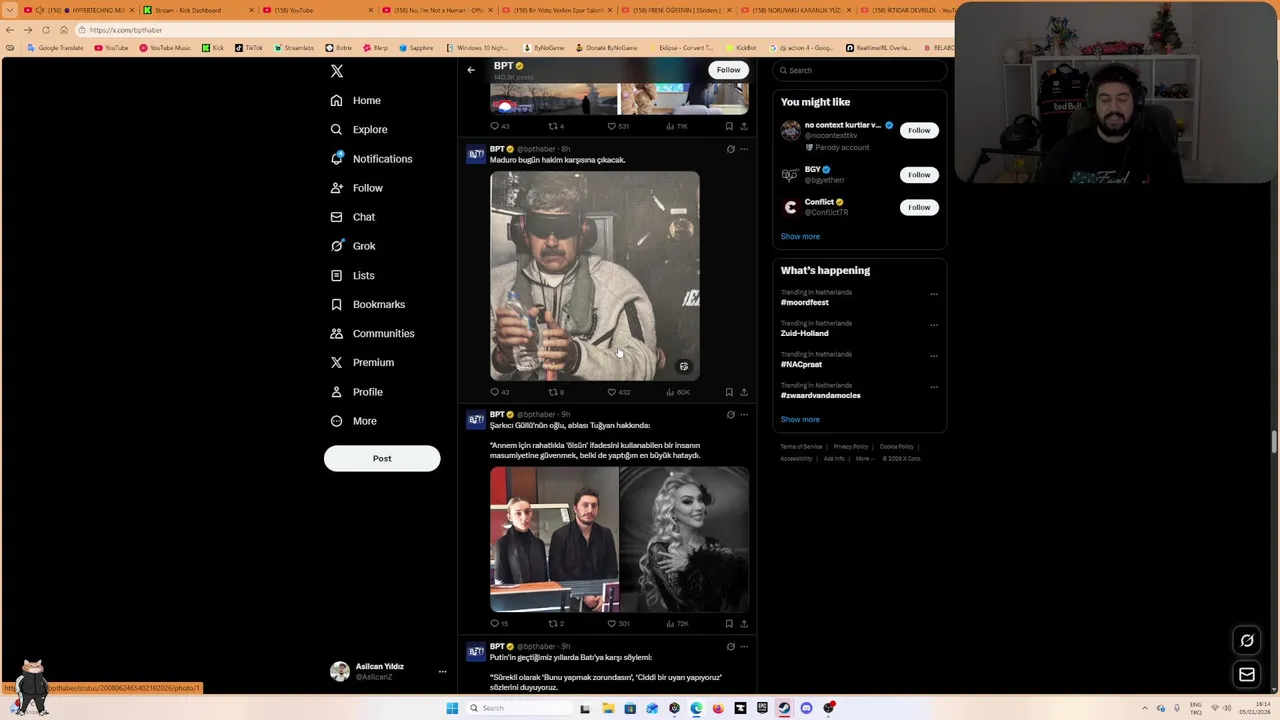Open options for #zwaardvandamocles trend
This screenshot has width=1280, height=720.
pos(934,387)
